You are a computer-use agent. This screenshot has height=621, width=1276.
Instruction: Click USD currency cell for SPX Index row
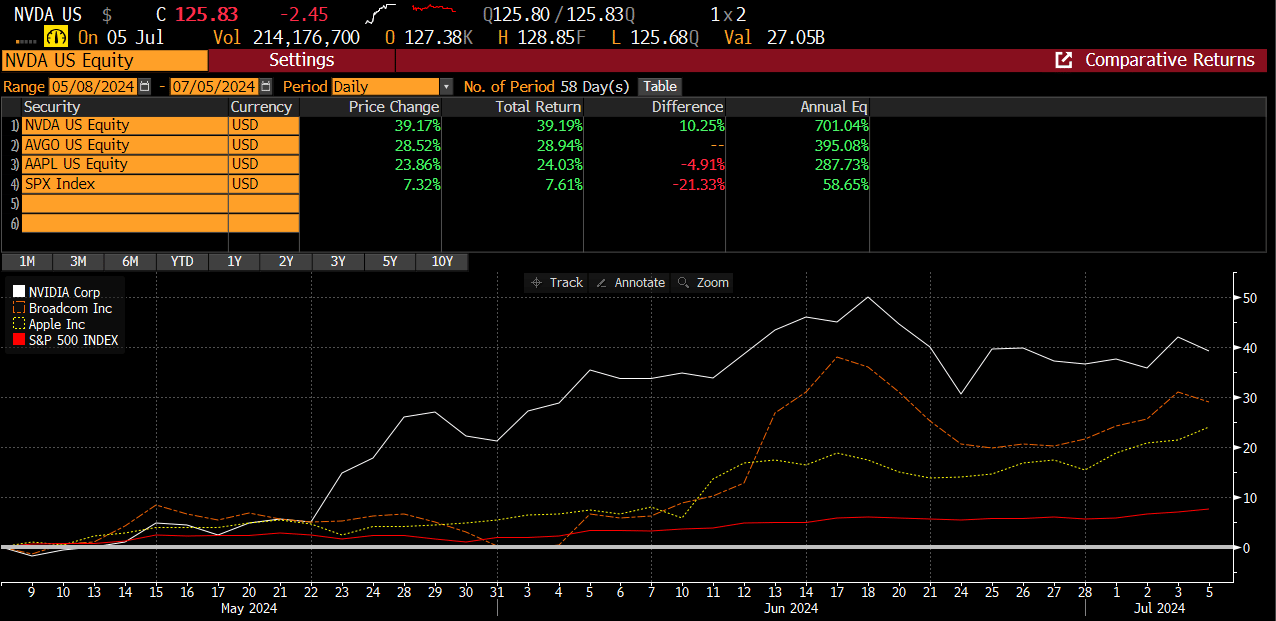(x=264, y=184)
